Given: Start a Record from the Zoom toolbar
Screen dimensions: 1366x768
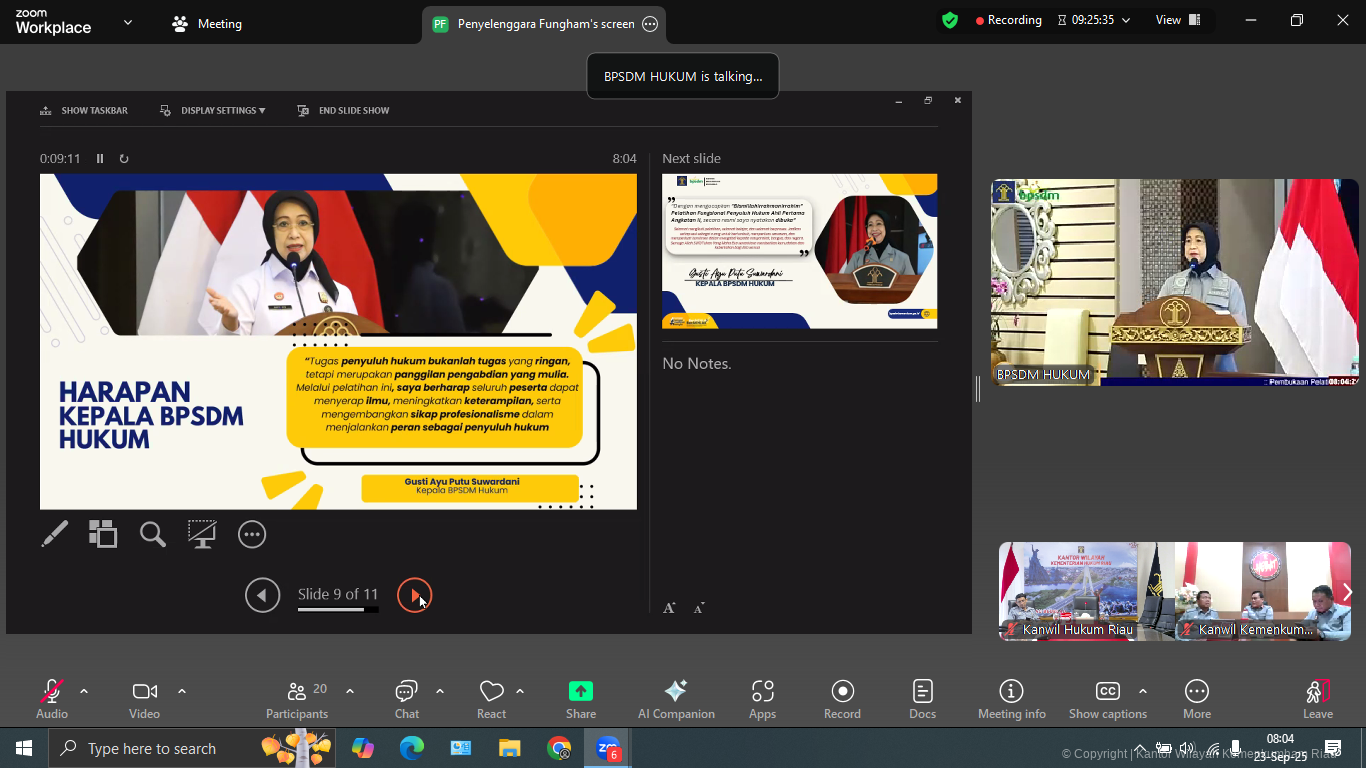Looking at the screenshot, I should 842,697.
